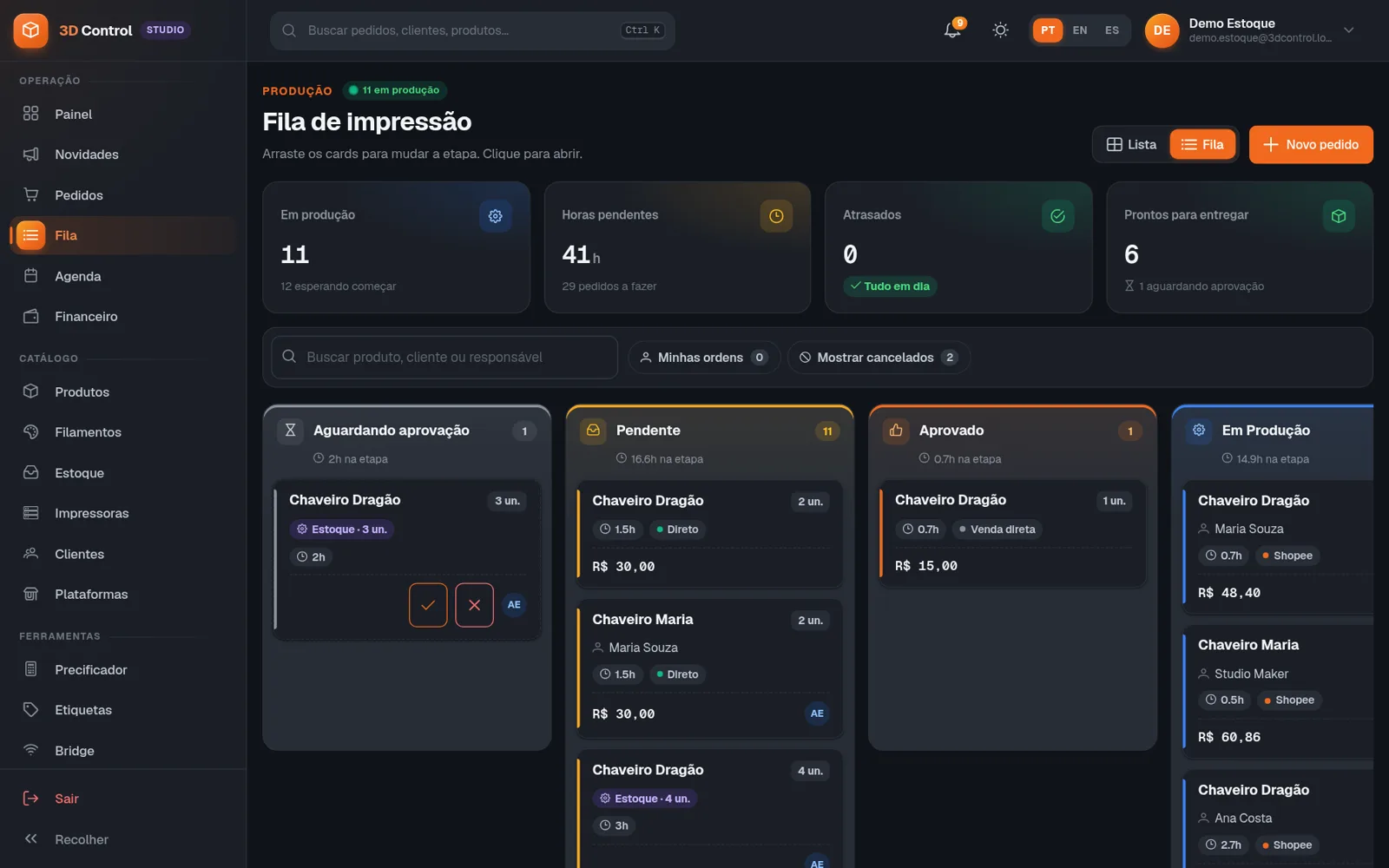1389x868 pixels.
Task: Toggle Mostrar cancelados filter
Action: [879, 358]
